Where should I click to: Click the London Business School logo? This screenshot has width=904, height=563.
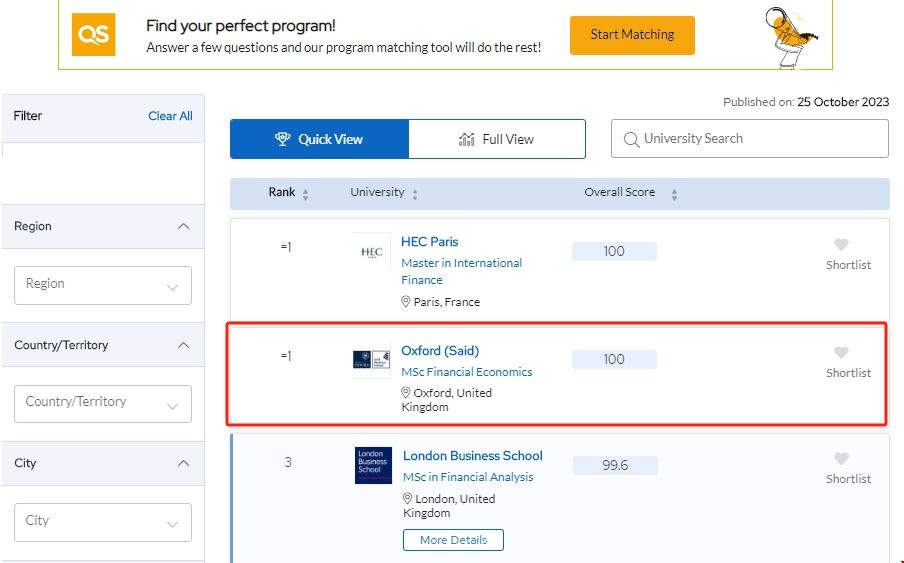click(373, 466)
